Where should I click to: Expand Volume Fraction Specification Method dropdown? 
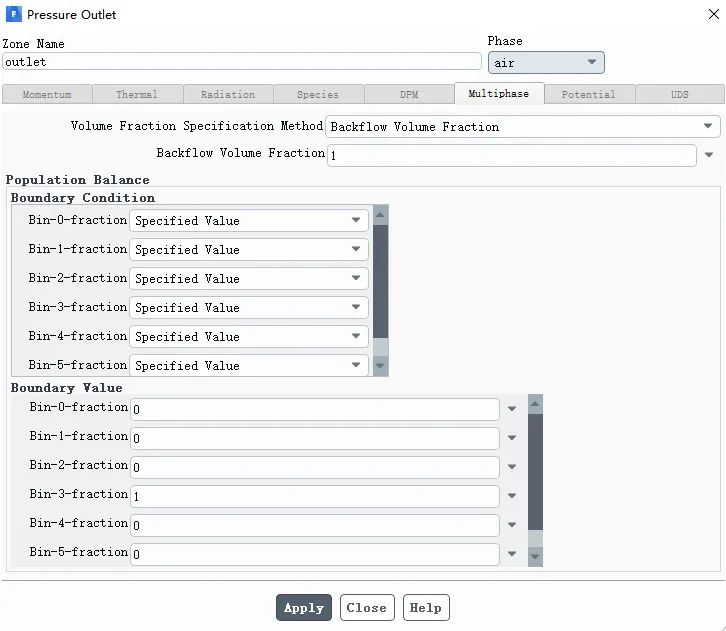pyautogui.click(x=522, y=127)
